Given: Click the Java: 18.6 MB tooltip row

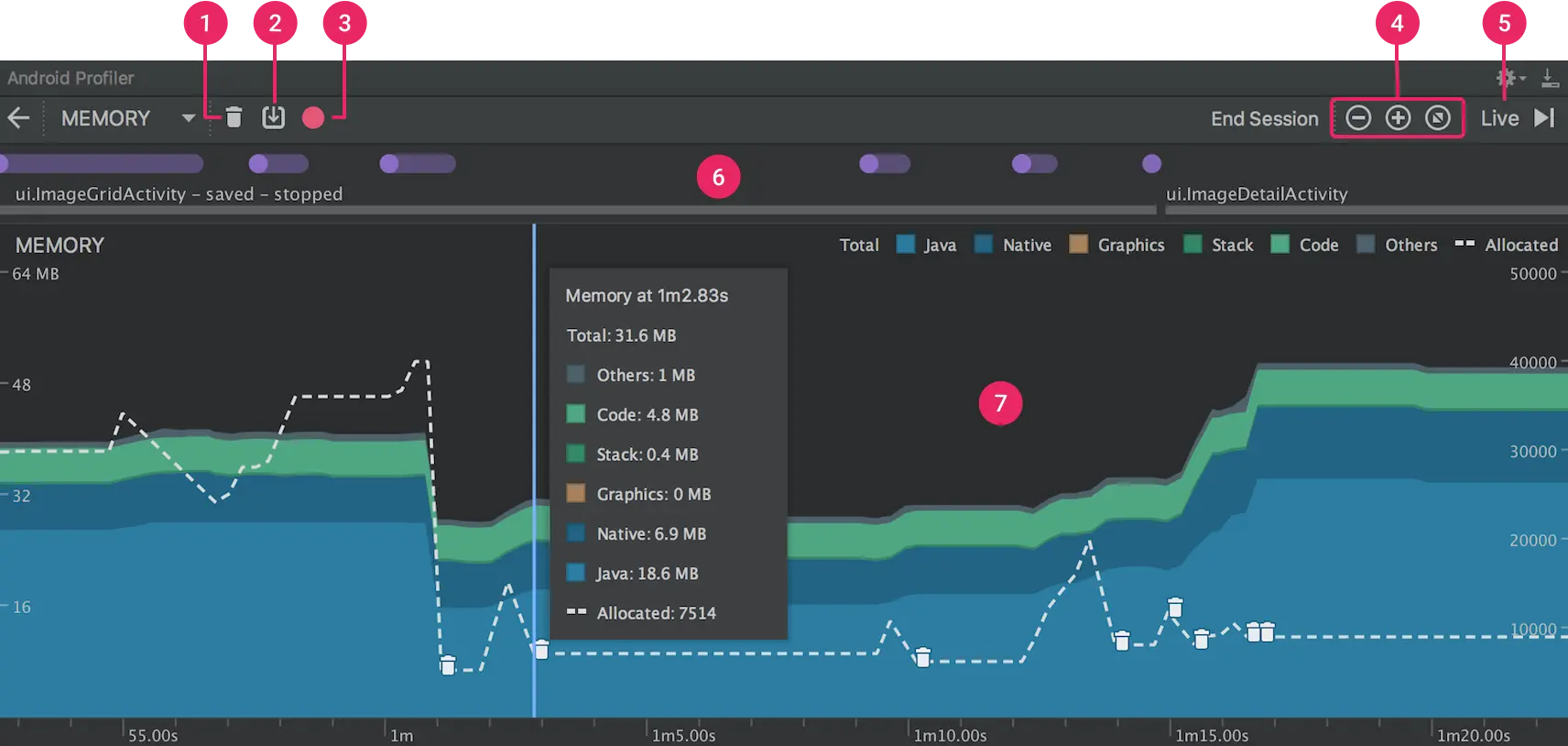Looking at the screenshot, I should coord(633,573).
